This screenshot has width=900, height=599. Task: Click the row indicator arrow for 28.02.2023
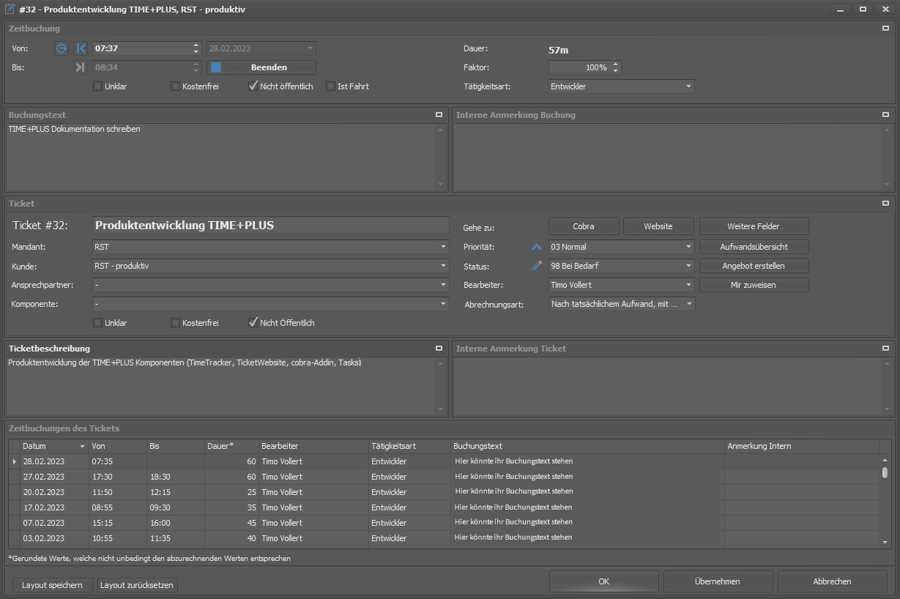[x=14, y=461]
